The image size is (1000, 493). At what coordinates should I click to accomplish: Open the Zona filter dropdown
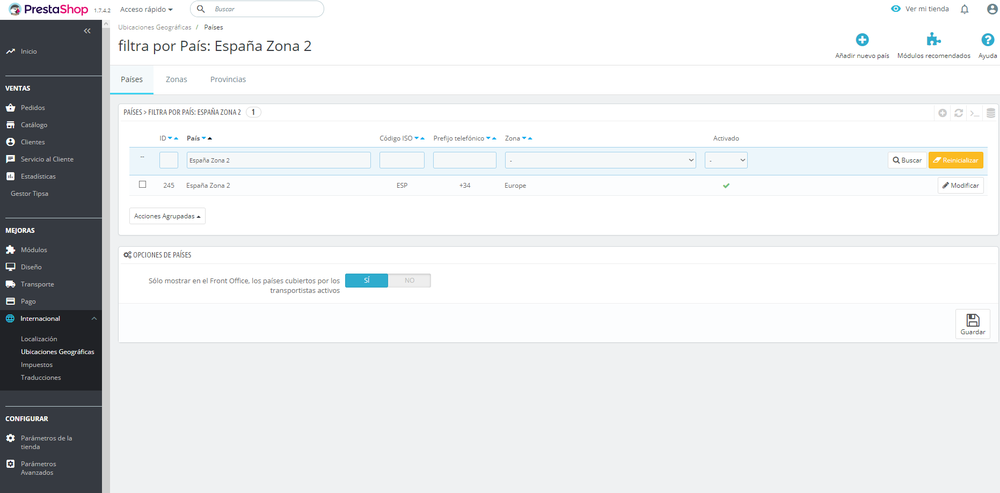coord(600,161)
